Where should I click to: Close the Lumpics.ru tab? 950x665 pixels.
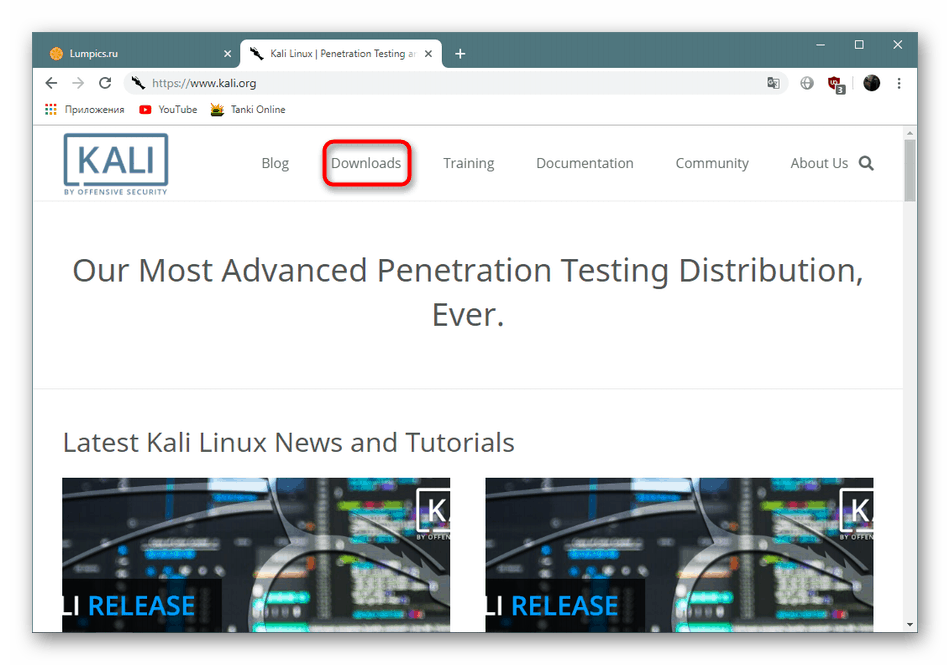[x=227, y=54]
